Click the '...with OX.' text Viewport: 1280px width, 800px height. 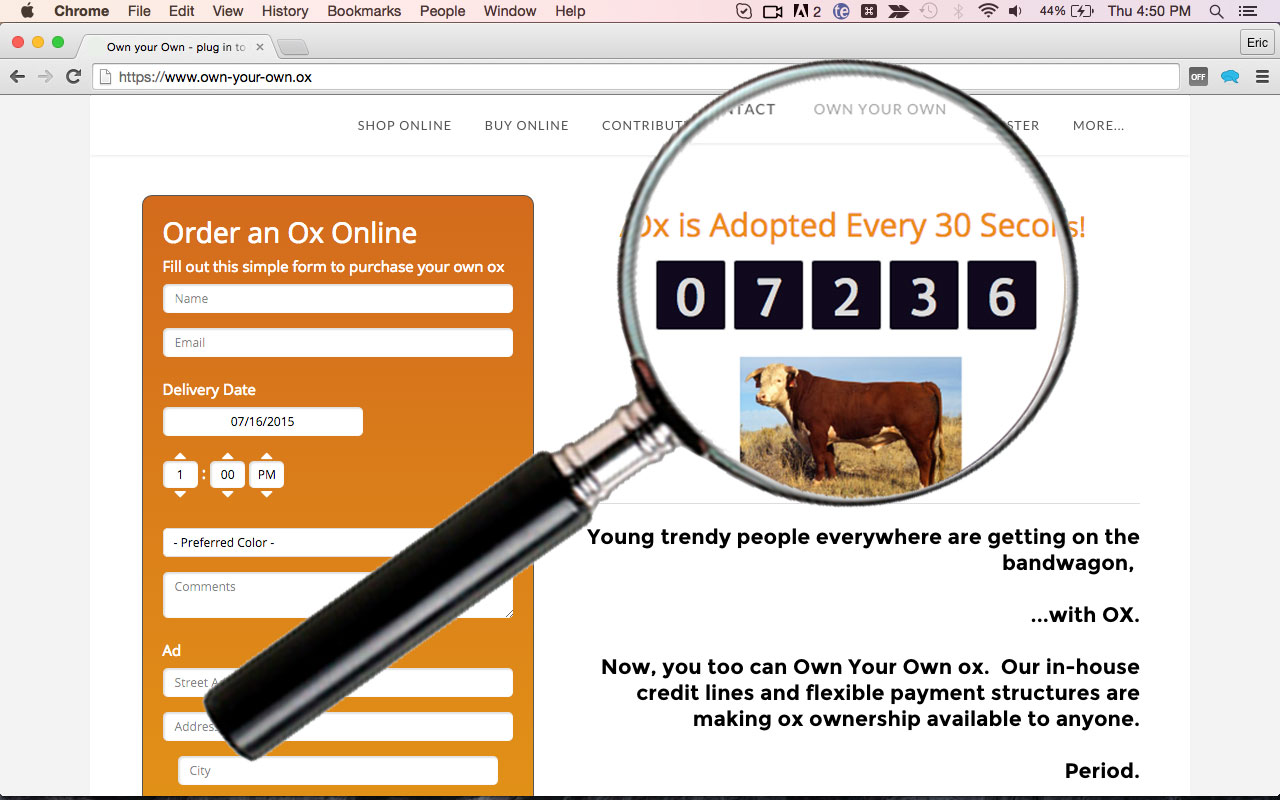[1085, 614]
